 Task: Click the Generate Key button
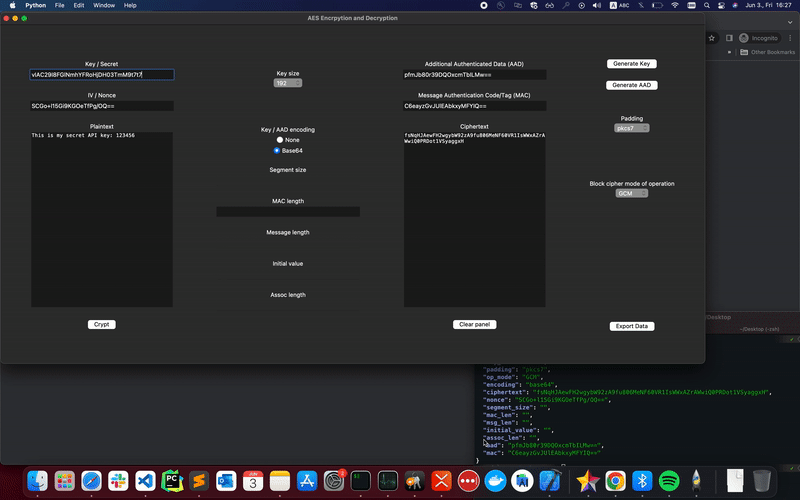[x=632, y=64]
